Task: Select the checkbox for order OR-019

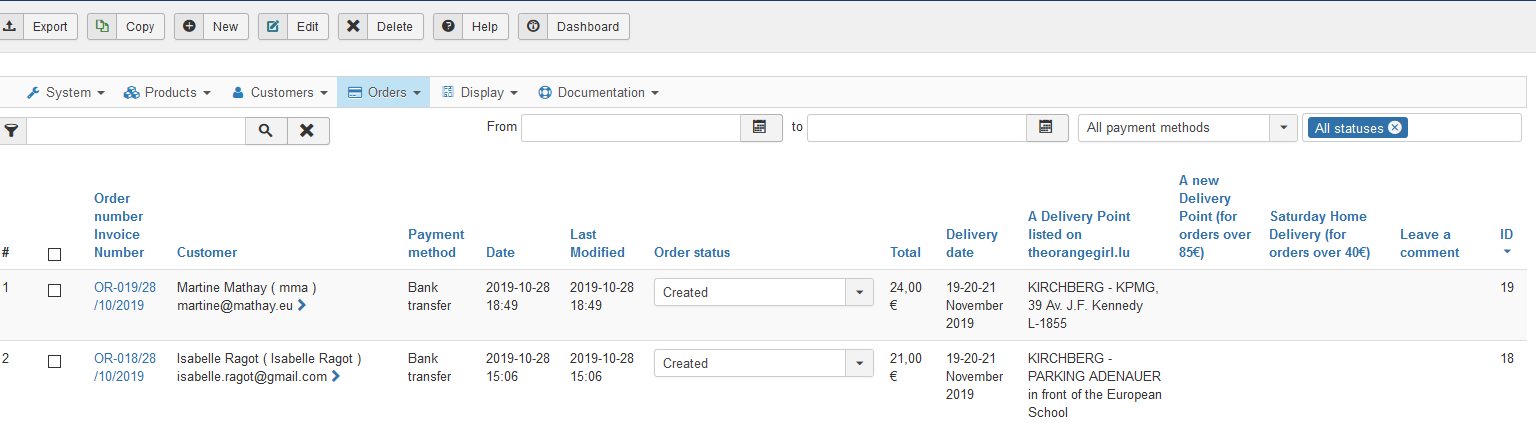Action: point(54,290)
